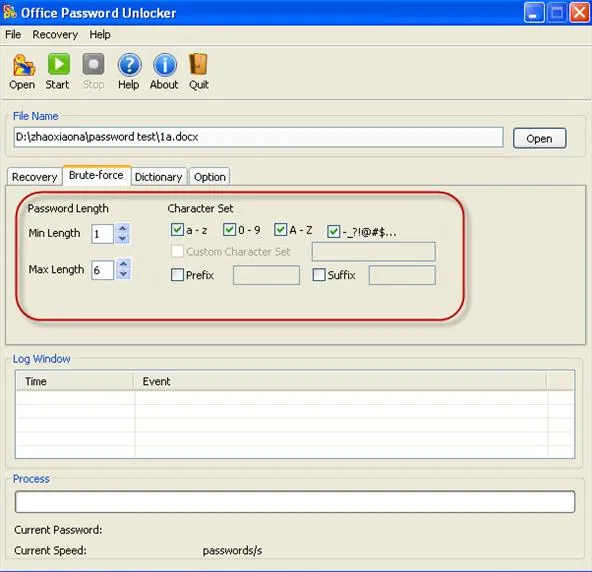The height and width of the screenshot is (572, 592).
Task: Click the Open folder toolbar icon
Action: (23, 65)
